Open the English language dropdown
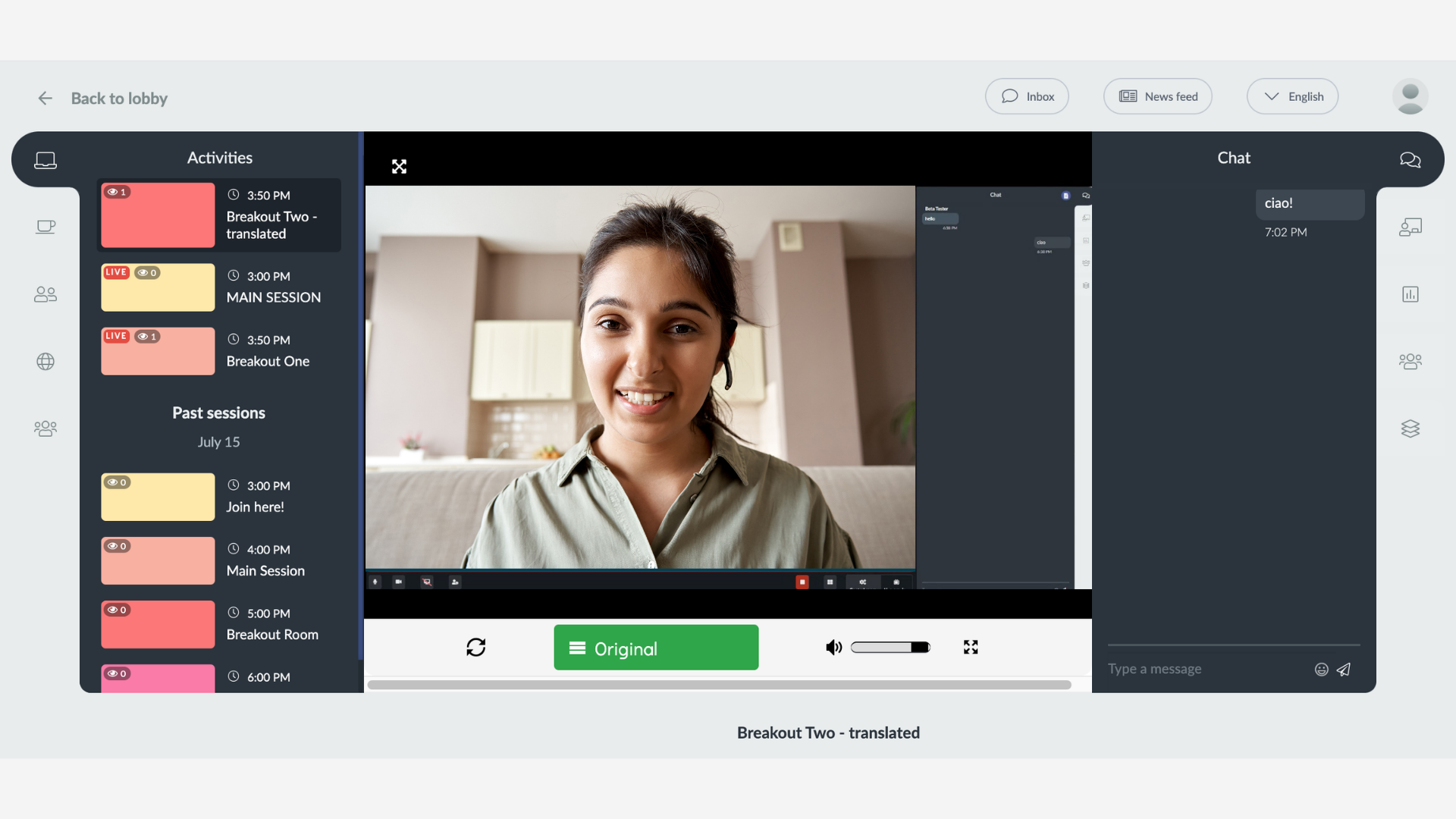The image size is (1456, 819). coord(1292,96)
